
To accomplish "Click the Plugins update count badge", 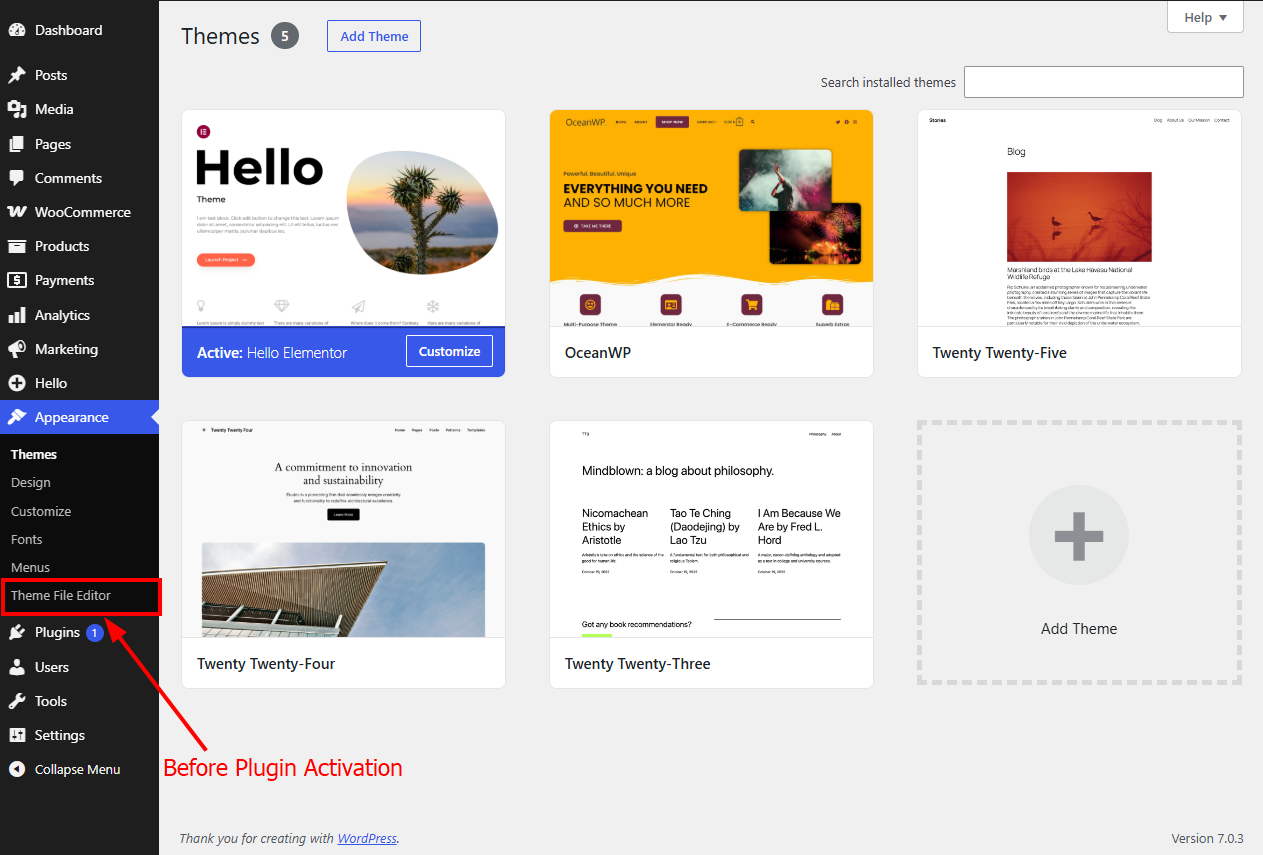I will tap(95, 632).
